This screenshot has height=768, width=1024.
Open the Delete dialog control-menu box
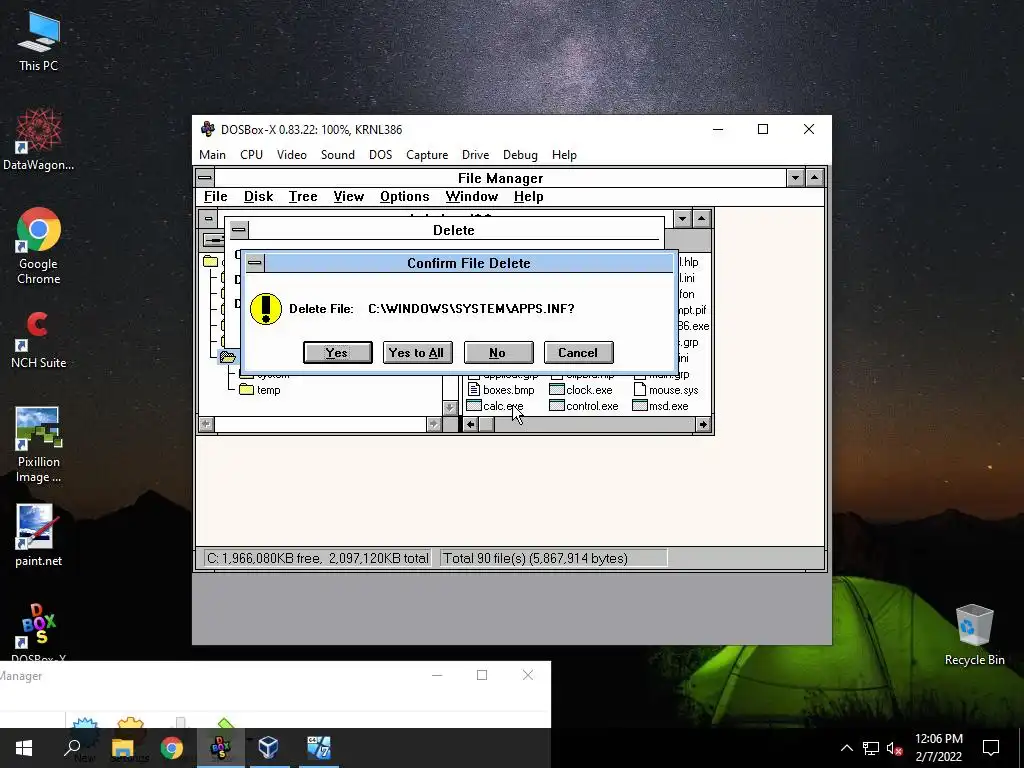click(239, 230)
